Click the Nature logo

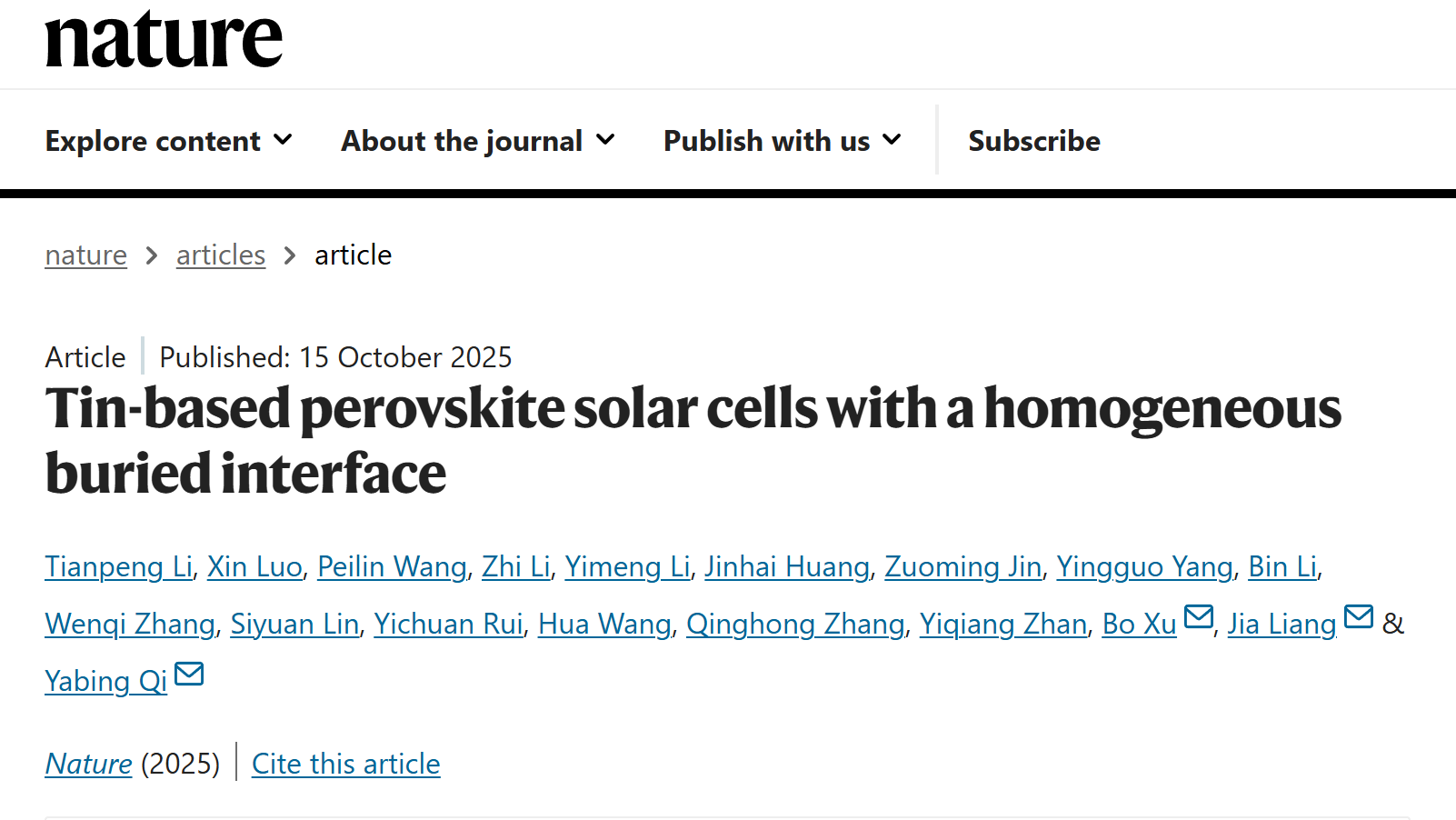tap(164, 40)
